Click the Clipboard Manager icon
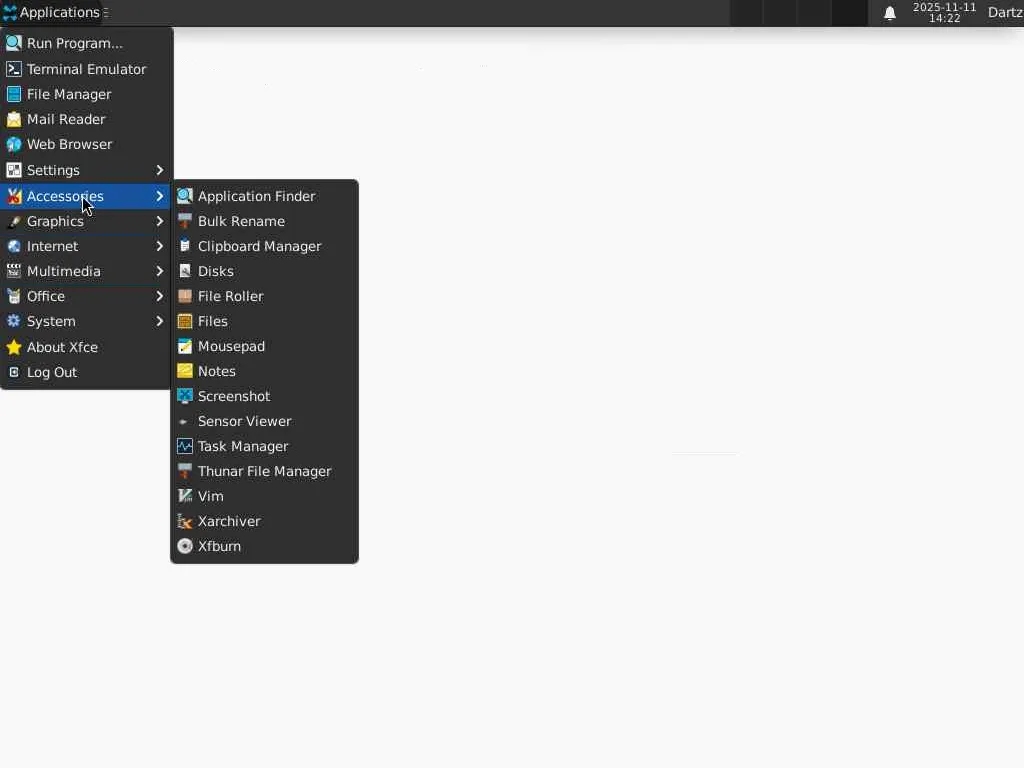The height and width of the screenshot is (768, 1024). [x=185, y=246]
